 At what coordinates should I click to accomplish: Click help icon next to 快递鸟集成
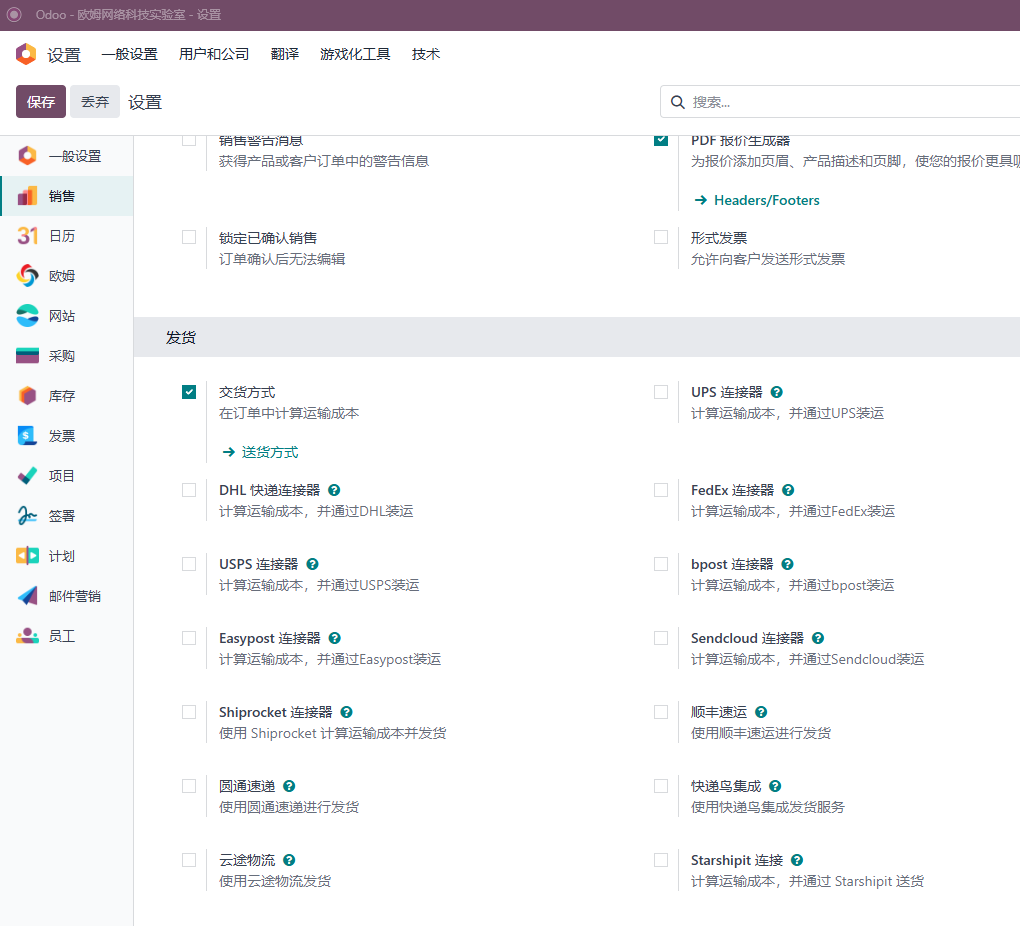(x=775, y=786)
